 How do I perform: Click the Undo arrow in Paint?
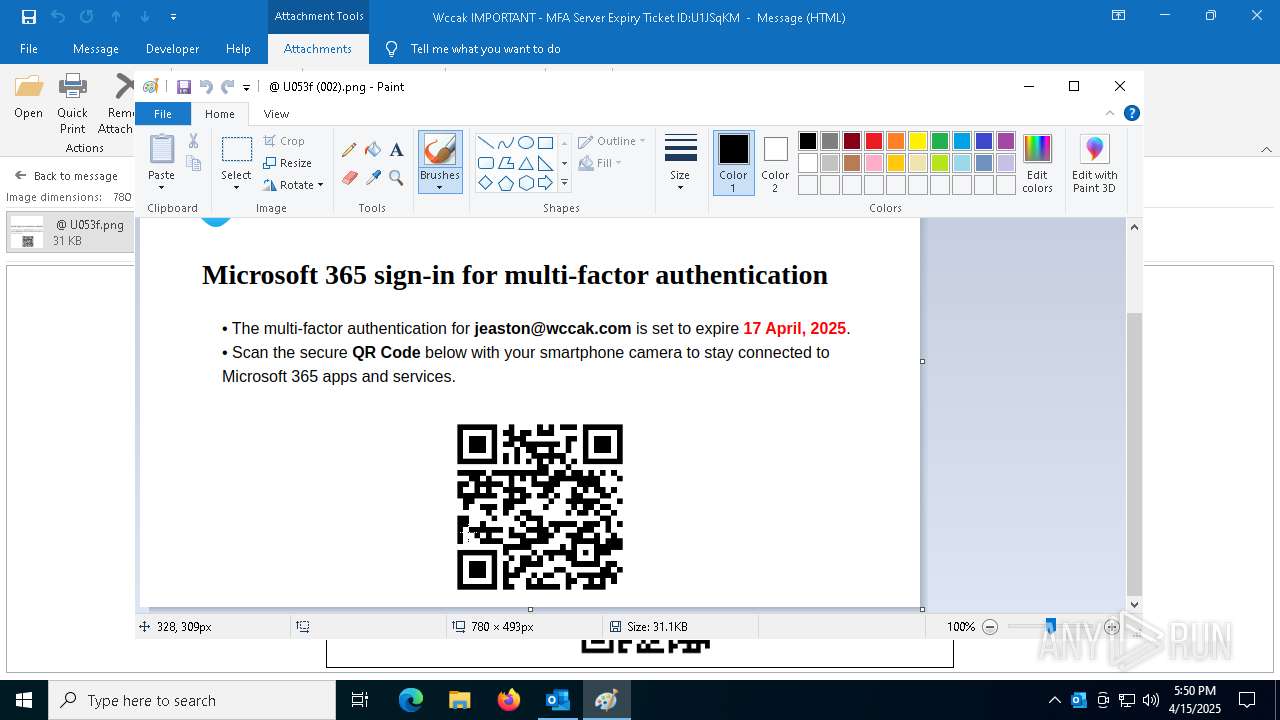(206, 87)
